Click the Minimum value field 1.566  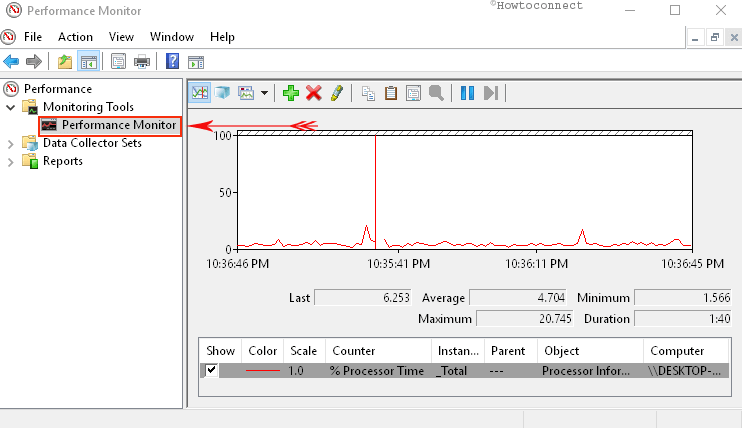(682, 297)
